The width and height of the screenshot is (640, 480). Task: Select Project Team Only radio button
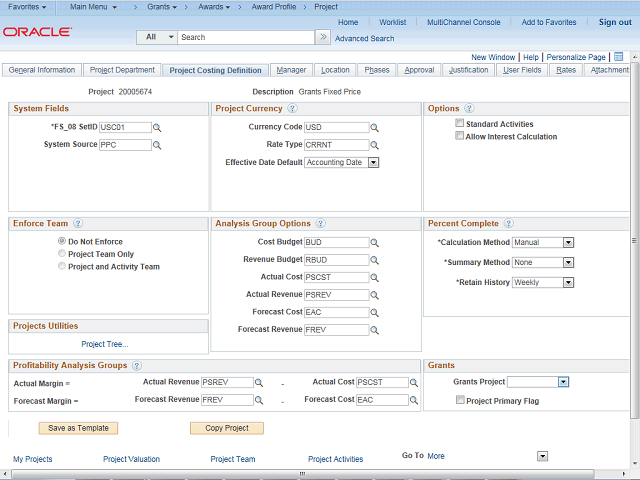62,254
